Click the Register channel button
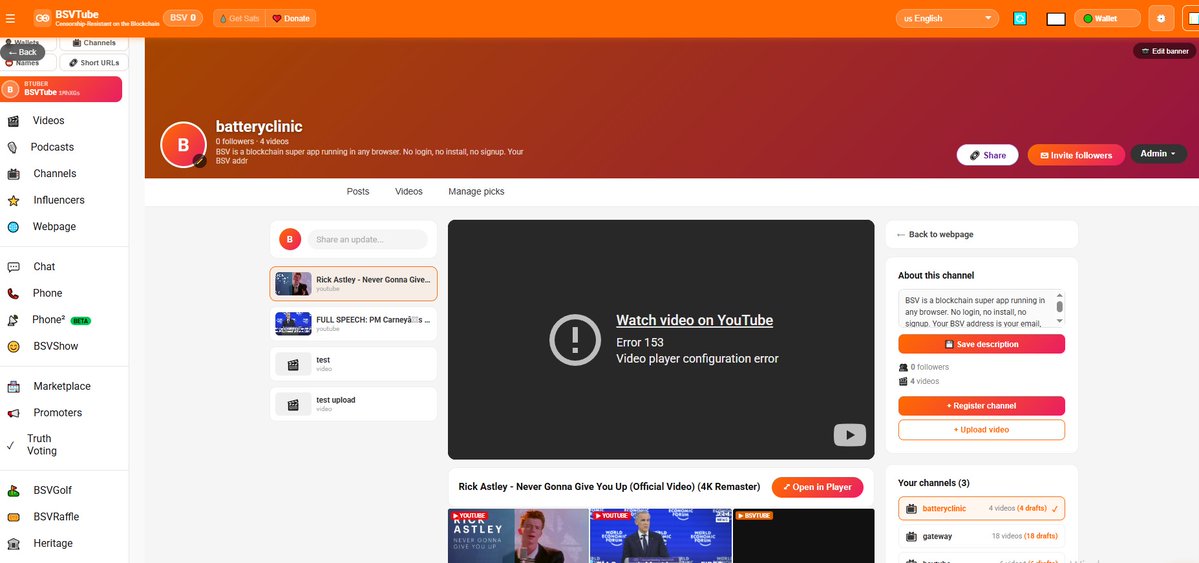This screenshot has height=563, width=1199. pos(981,405)
